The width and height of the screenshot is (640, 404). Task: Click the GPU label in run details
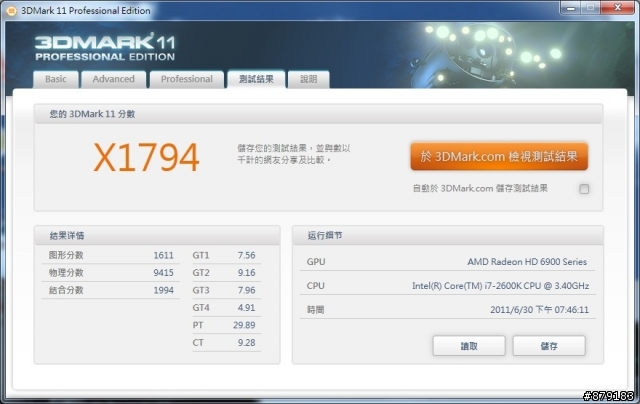pyautogui.click(x=316, y=262)
